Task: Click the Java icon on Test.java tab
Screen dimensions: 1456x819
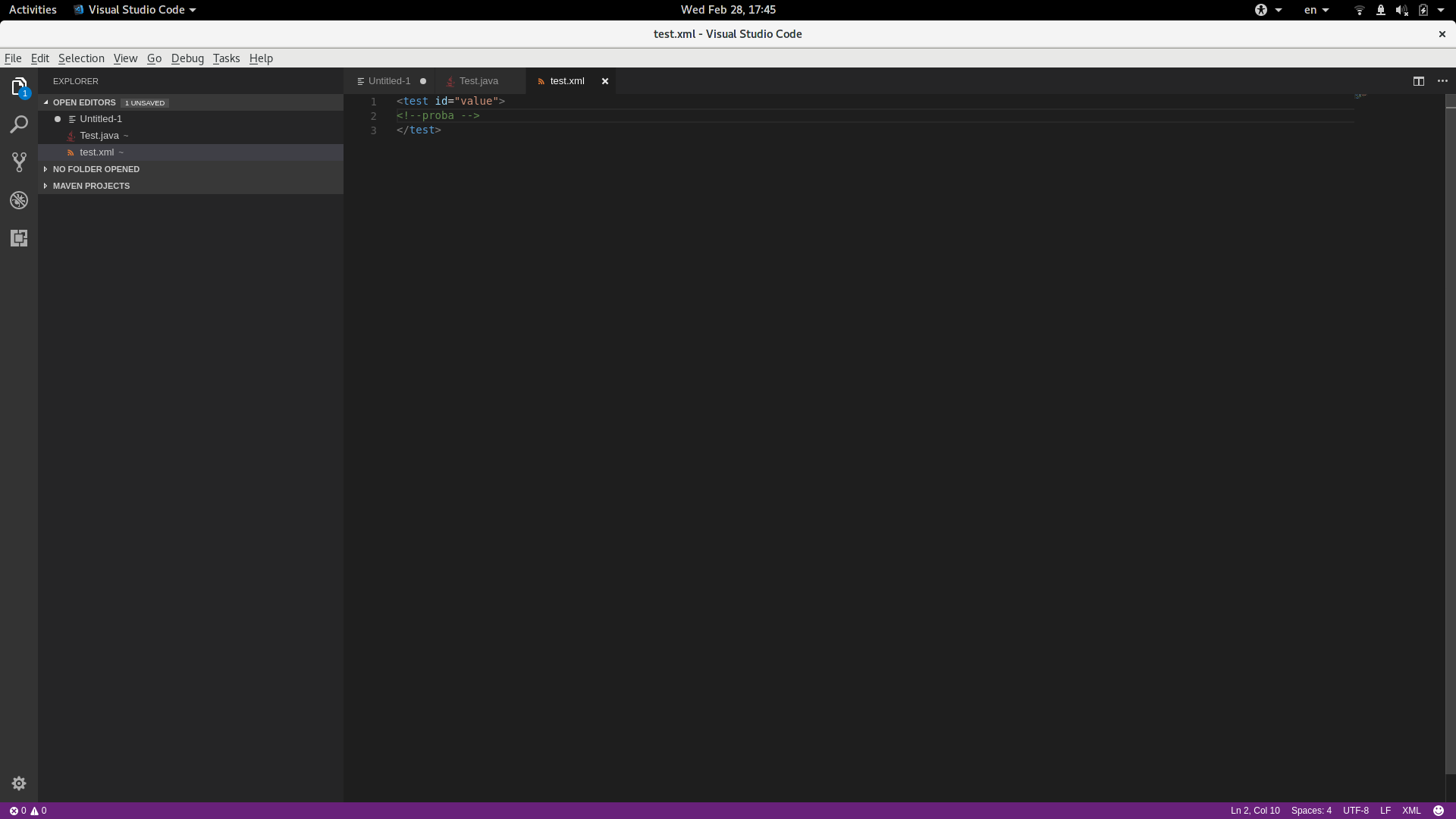Action: 450,81
